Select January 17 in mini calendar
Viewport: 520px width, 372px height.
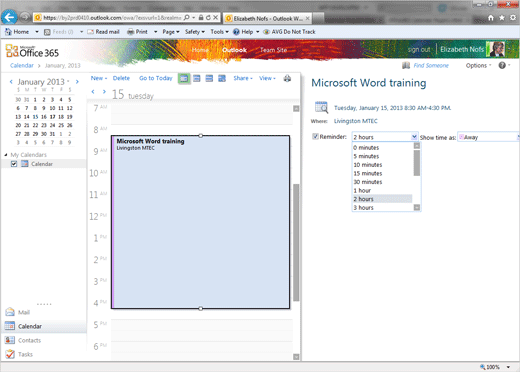point(52,117)
